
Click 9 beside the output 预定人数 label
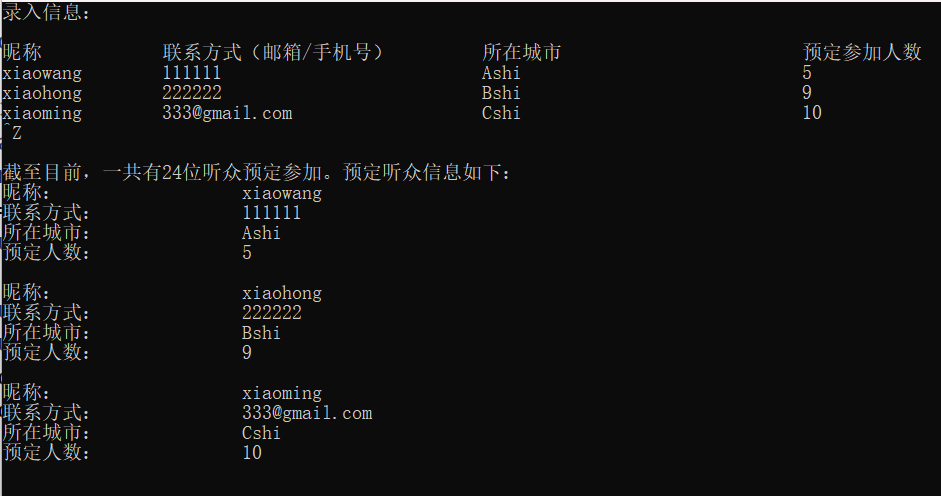click(x=247, y=353)
